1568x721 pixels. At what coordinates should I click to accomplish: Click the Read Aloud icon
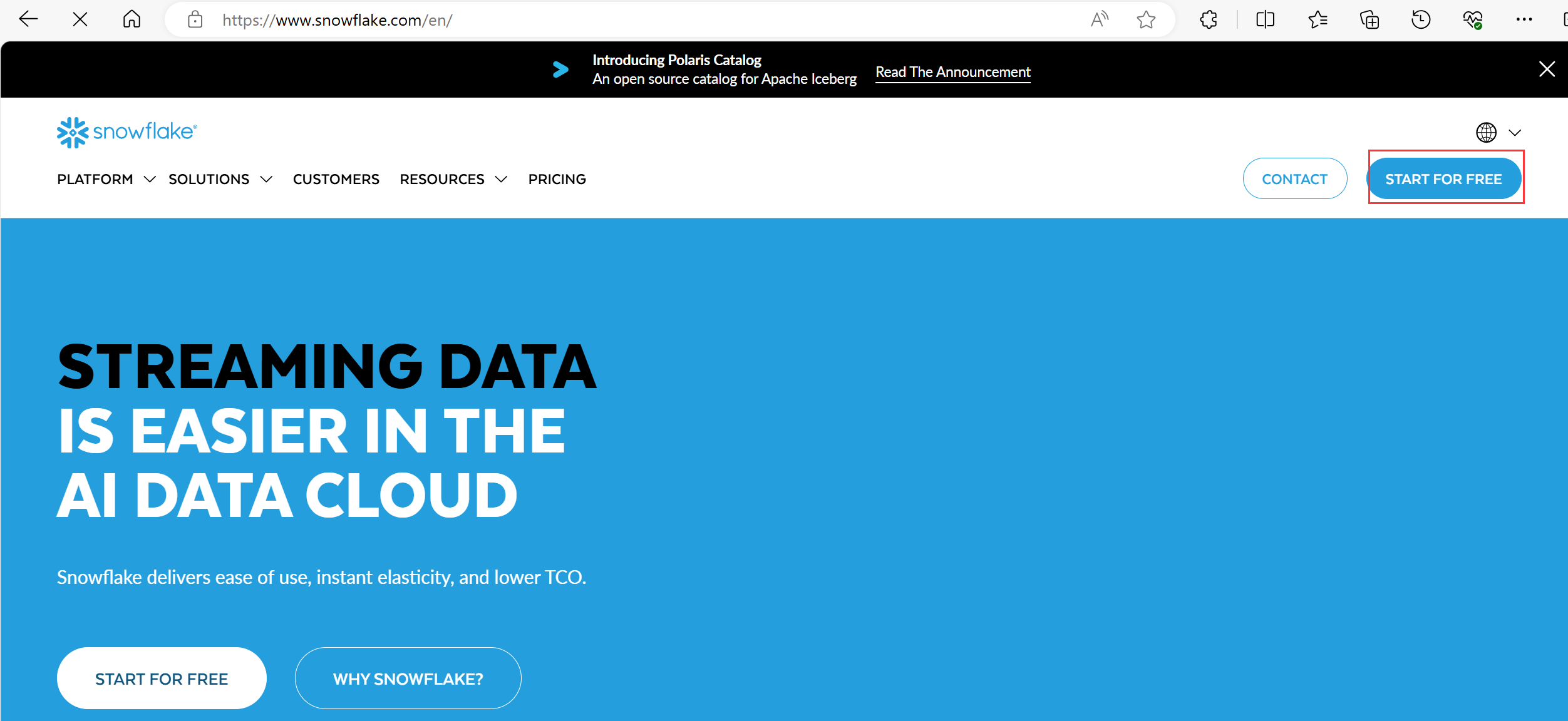click(x=1099, y=19)
